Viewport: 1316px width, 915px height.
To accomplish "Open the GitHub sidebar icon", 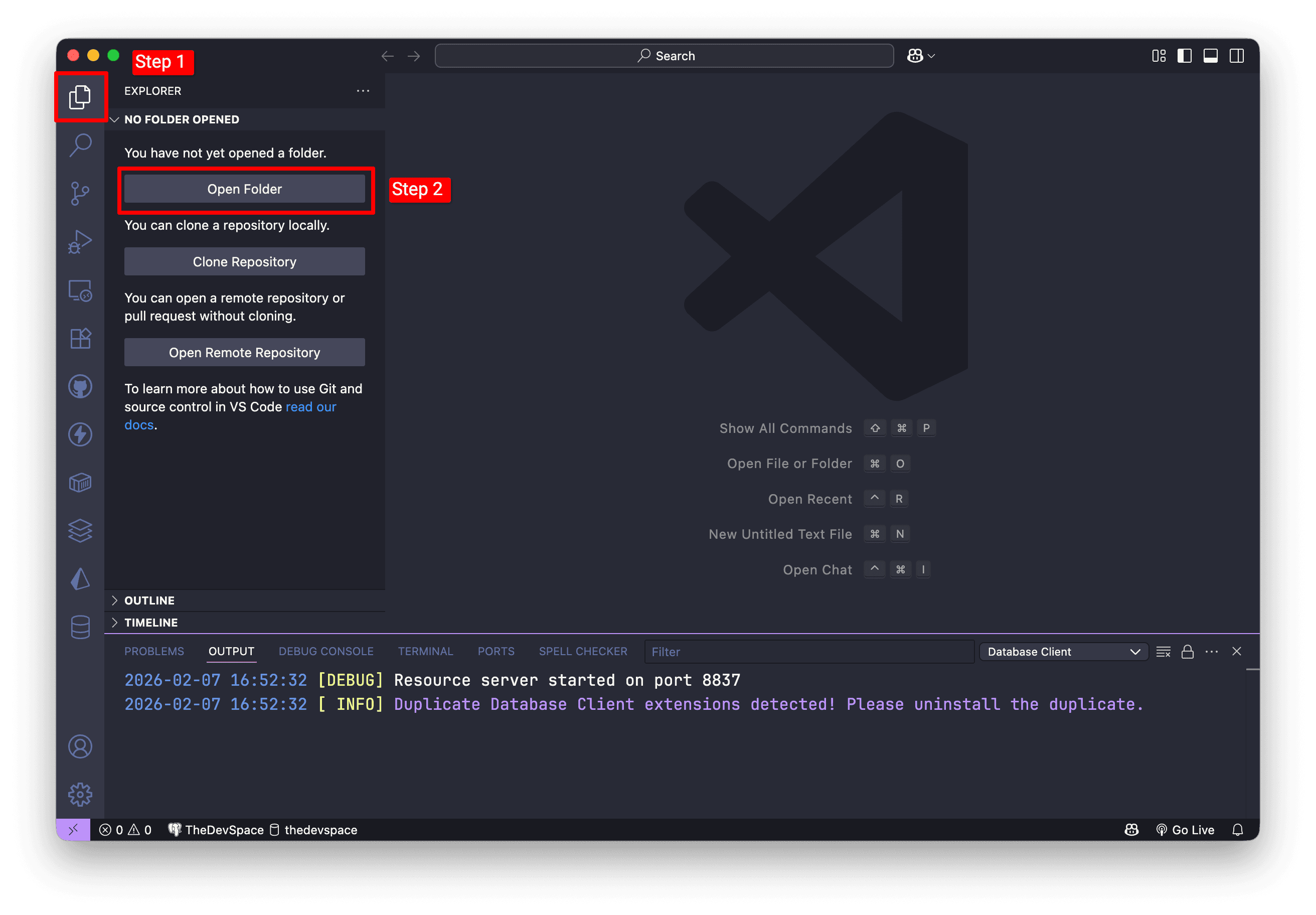I will [80, 386].
